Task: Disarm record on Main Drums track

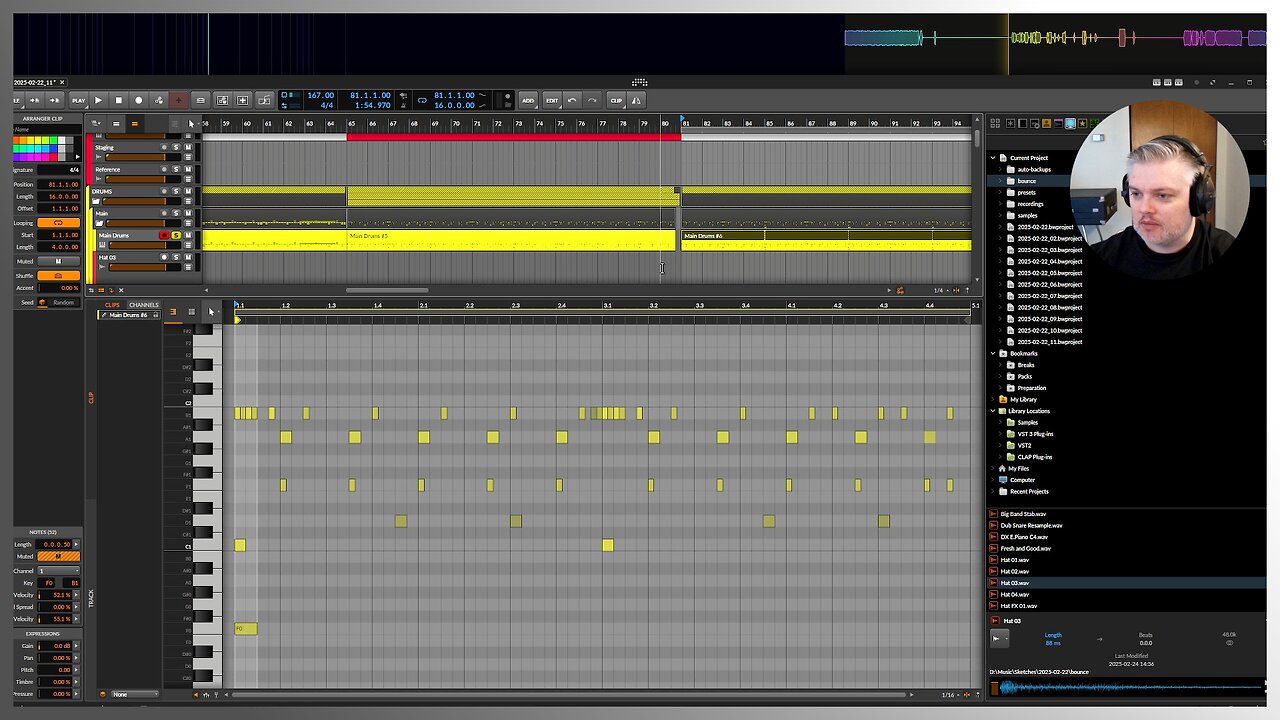Action: tap(164, 235)
